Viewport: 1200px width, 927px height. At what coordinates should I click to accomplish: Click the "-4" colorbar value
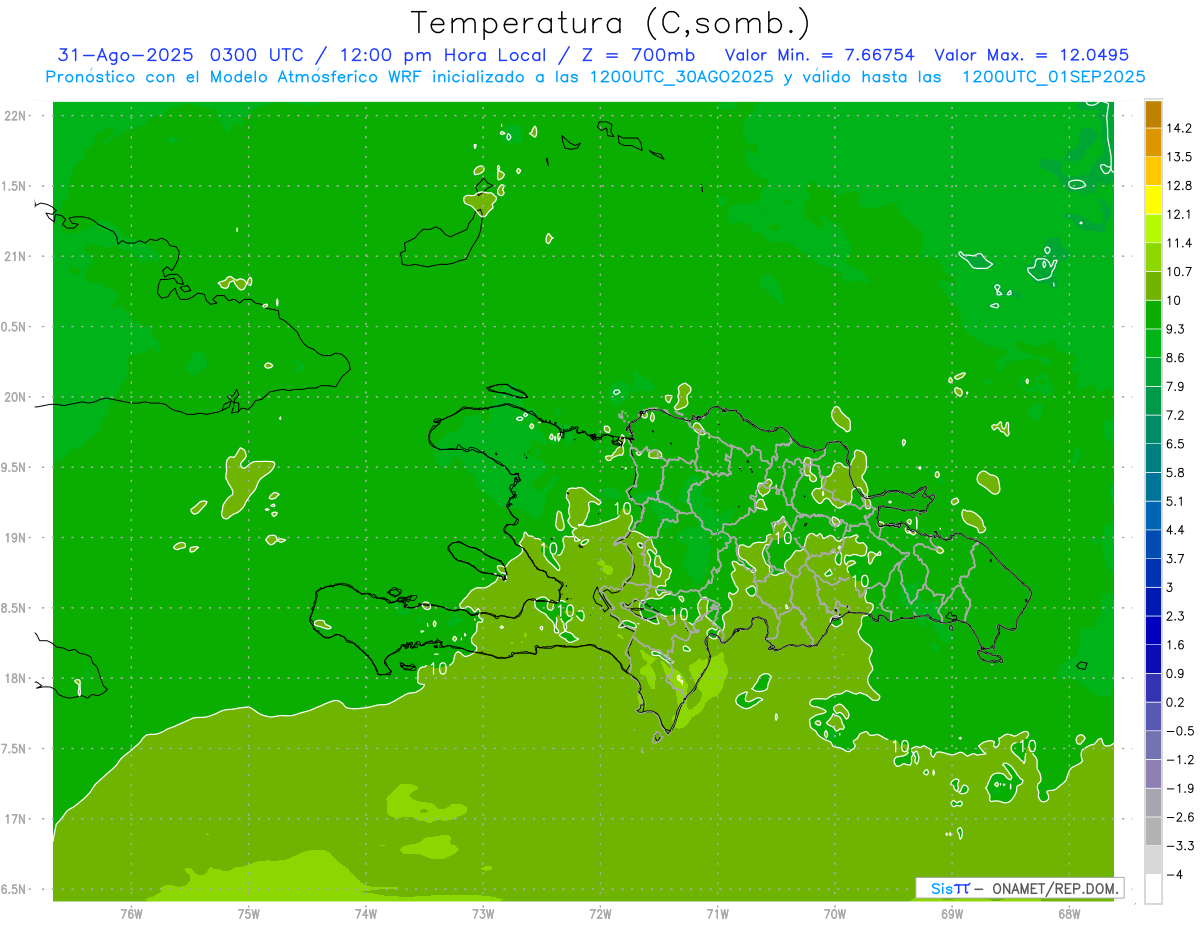pyautogui.click(x=1175, y=875)
